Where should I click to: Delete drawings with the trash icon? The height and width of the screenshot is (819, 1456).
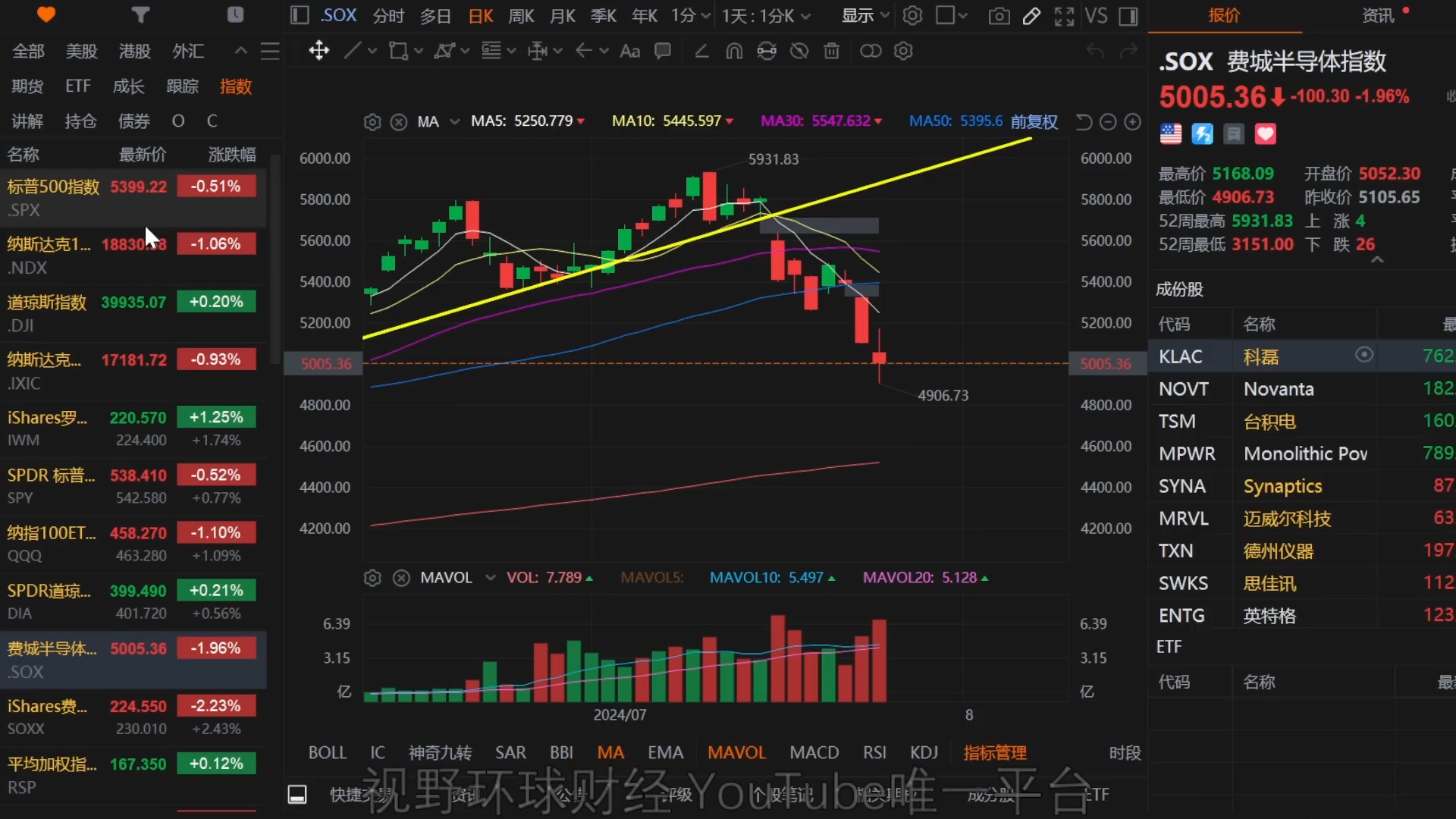(x=832, y=51)
